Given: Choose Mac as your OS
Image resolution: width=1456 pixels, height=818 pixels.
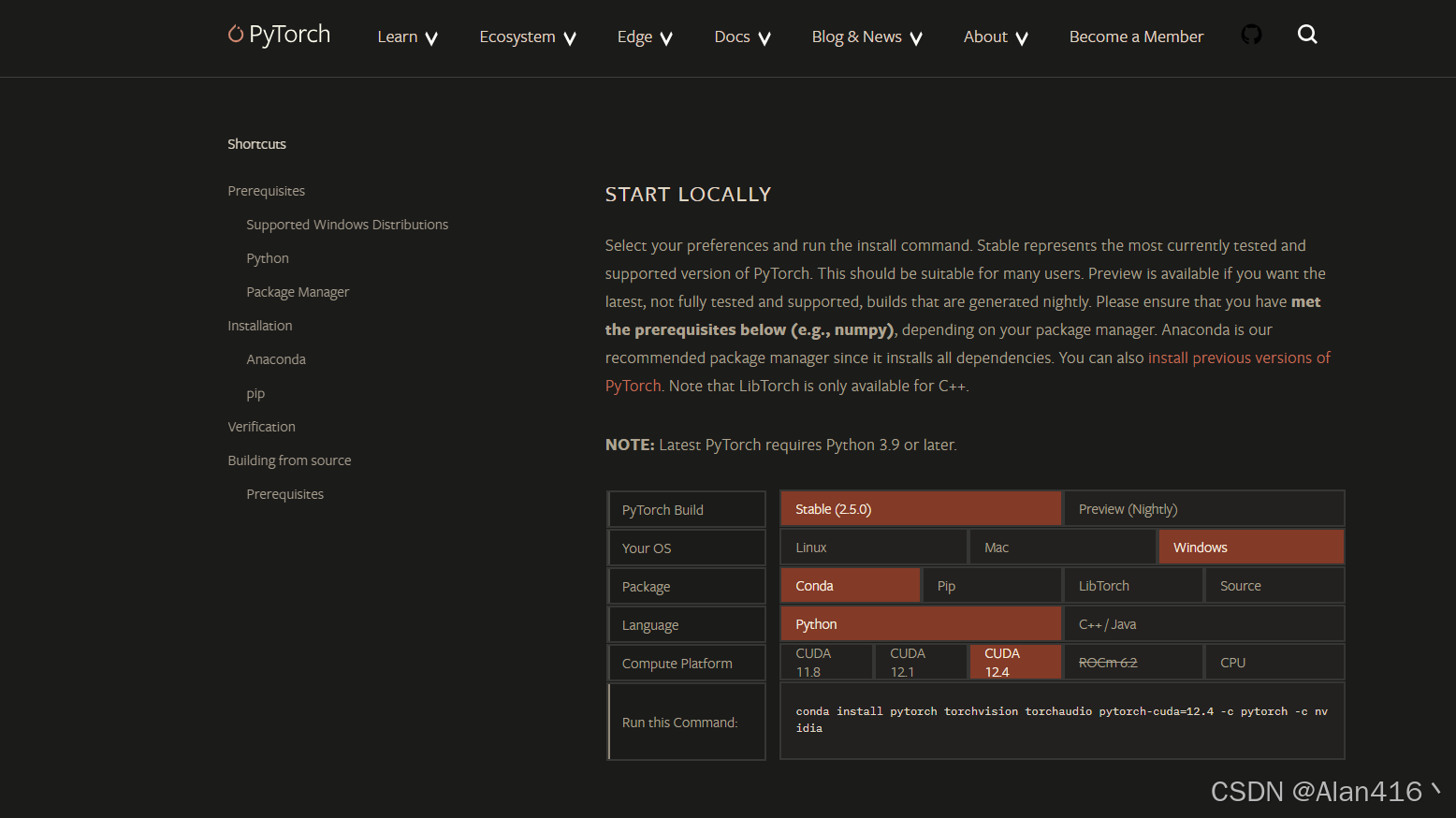Looking at the screenshot, I should pos(1063,548).
